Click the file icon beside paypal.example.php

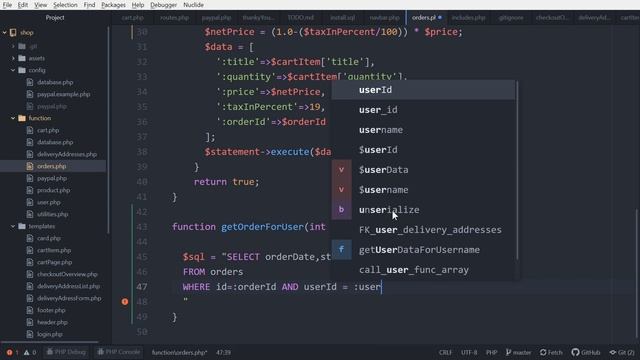point(30,94)
